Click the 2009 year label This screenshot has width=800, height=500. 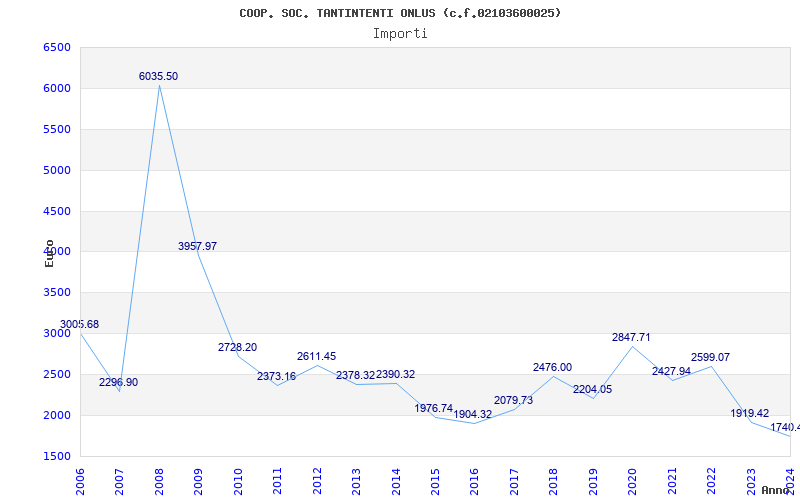pyautogui.click(x=198, y=481)
